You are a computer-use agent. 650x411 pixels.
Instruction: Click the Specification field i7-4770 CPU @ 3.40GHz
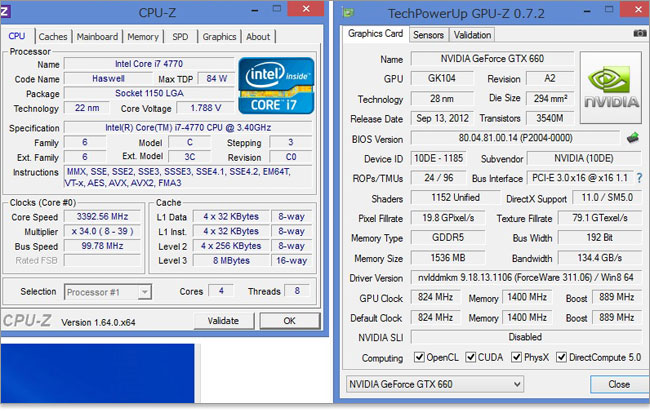[188, 127]
